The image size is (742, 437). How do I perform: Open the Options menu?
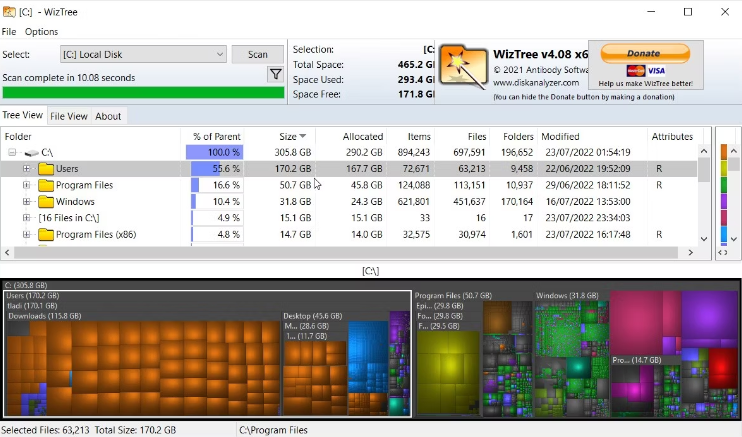(x=42, y=32)
